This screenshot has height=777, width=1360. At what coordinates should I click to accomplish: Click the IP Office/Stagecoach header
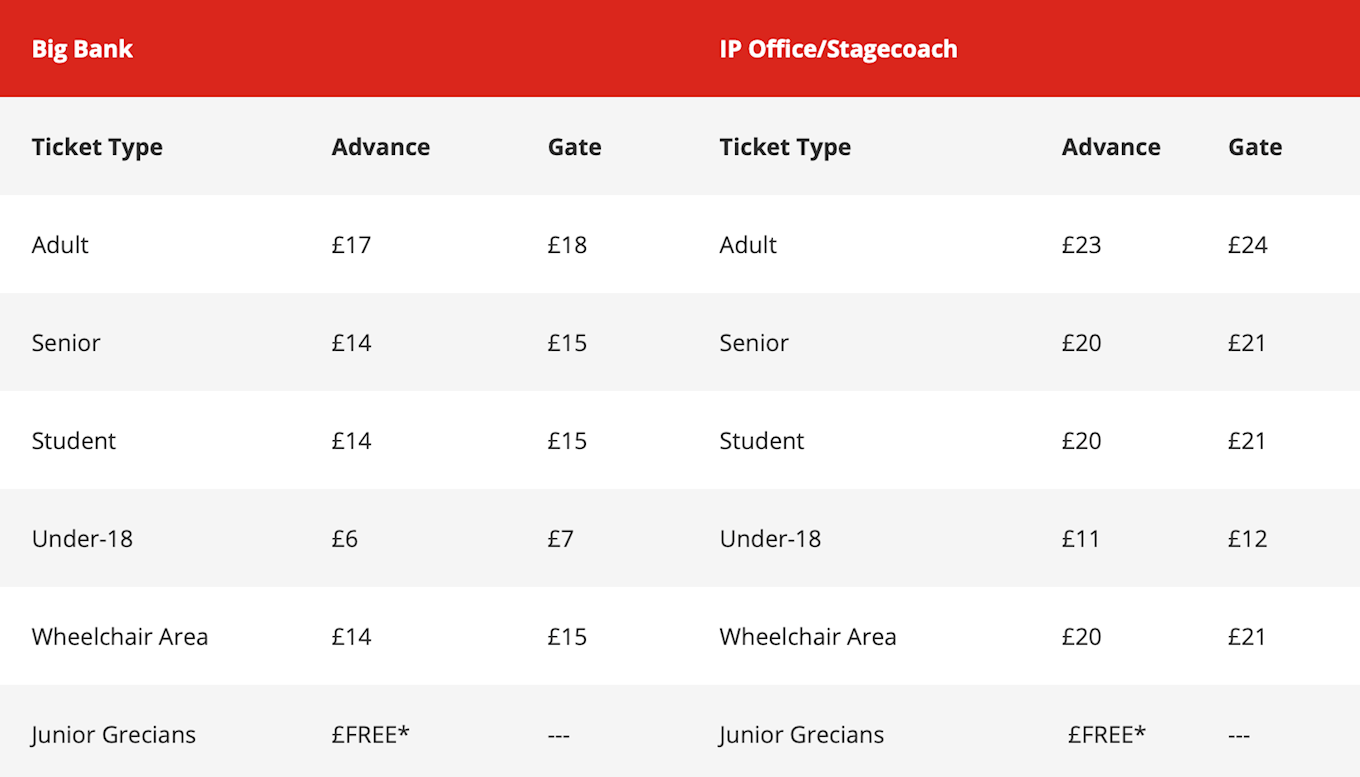(838, 49)
